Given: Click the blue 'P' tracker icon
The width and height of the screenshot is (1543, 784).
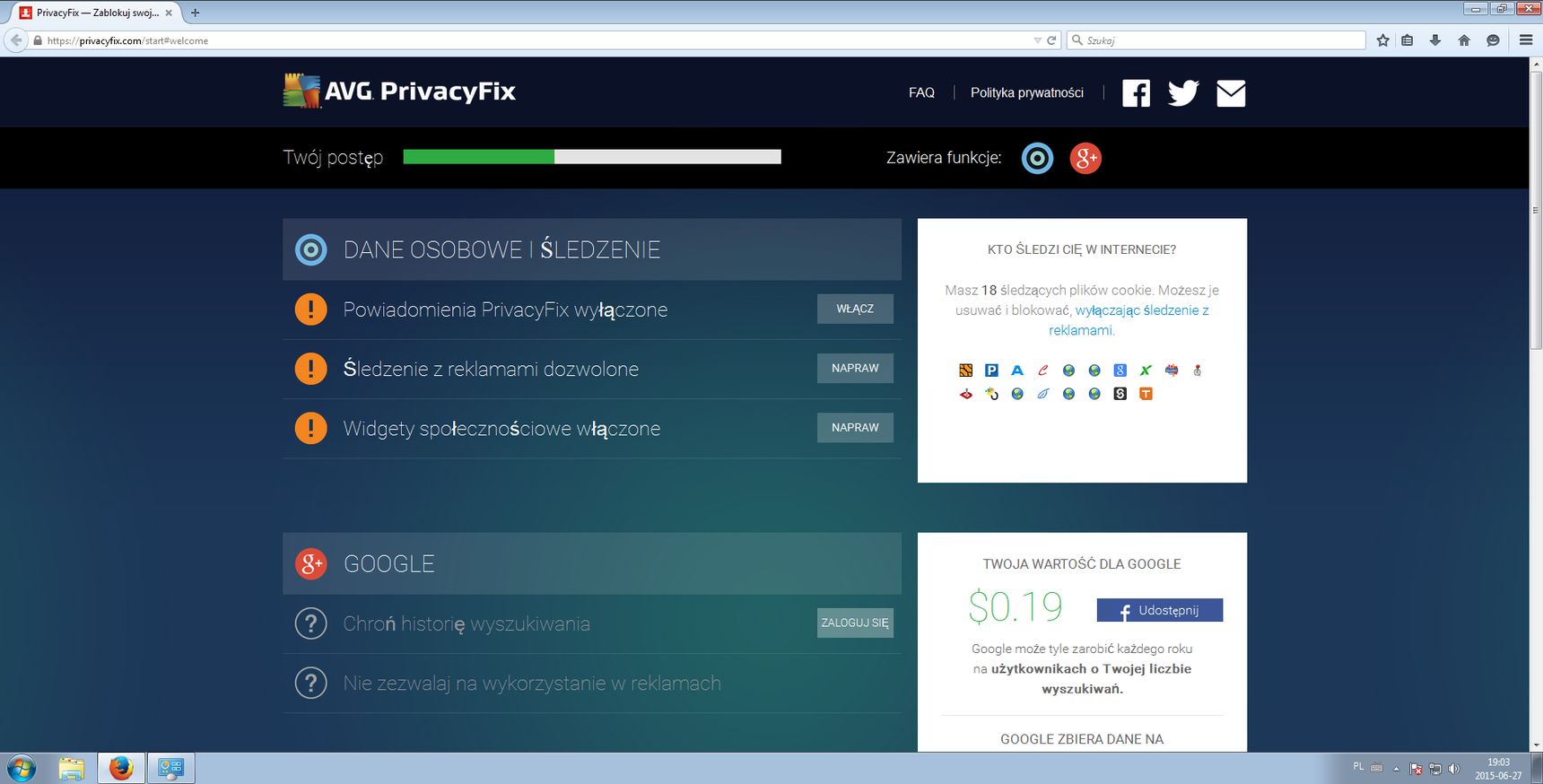Looking at the screenshot, I should pos(991,370).
